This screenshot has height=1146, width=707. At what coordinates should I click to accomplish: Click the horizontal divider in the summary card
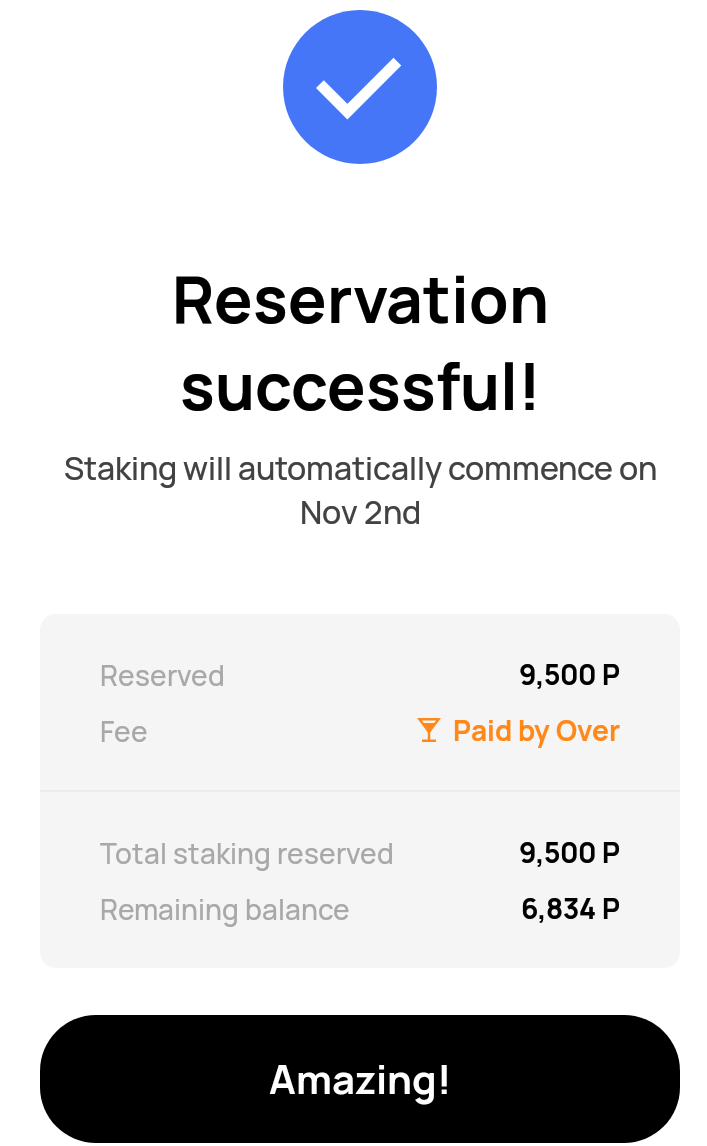point(360,791)
